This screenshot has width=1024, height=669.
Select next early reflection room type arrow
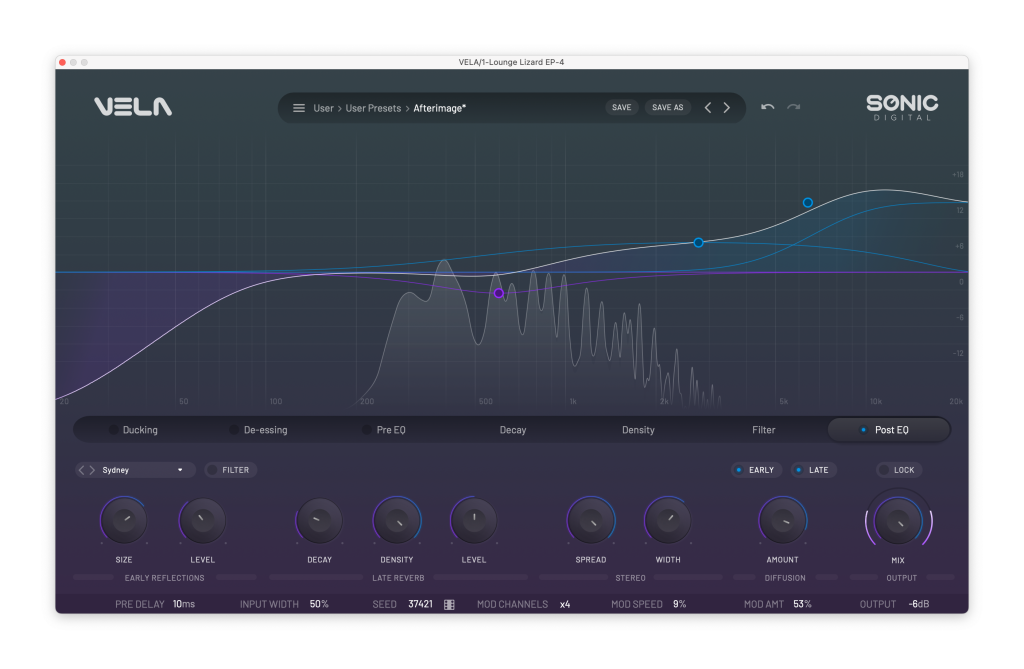point(93,470)
